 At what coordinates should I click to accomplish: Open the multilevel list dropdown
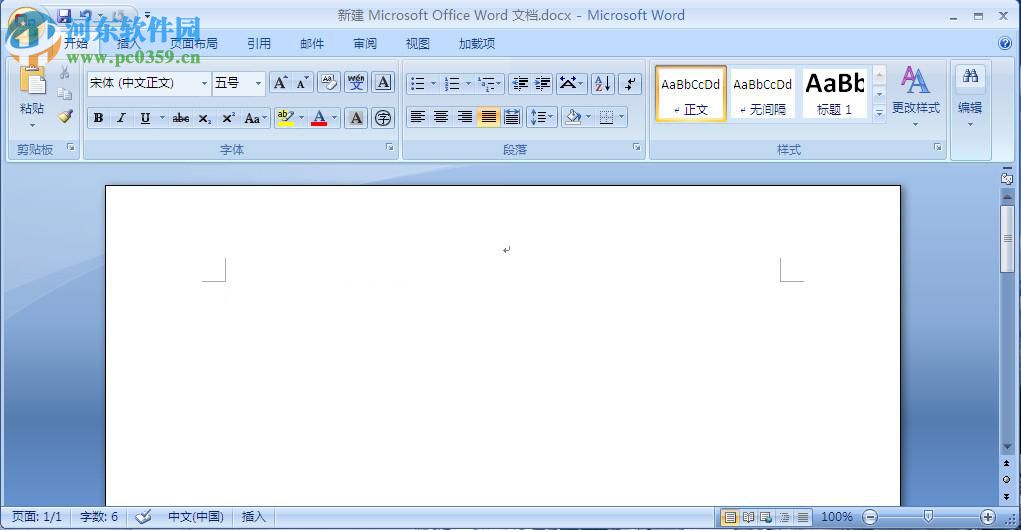499,83
